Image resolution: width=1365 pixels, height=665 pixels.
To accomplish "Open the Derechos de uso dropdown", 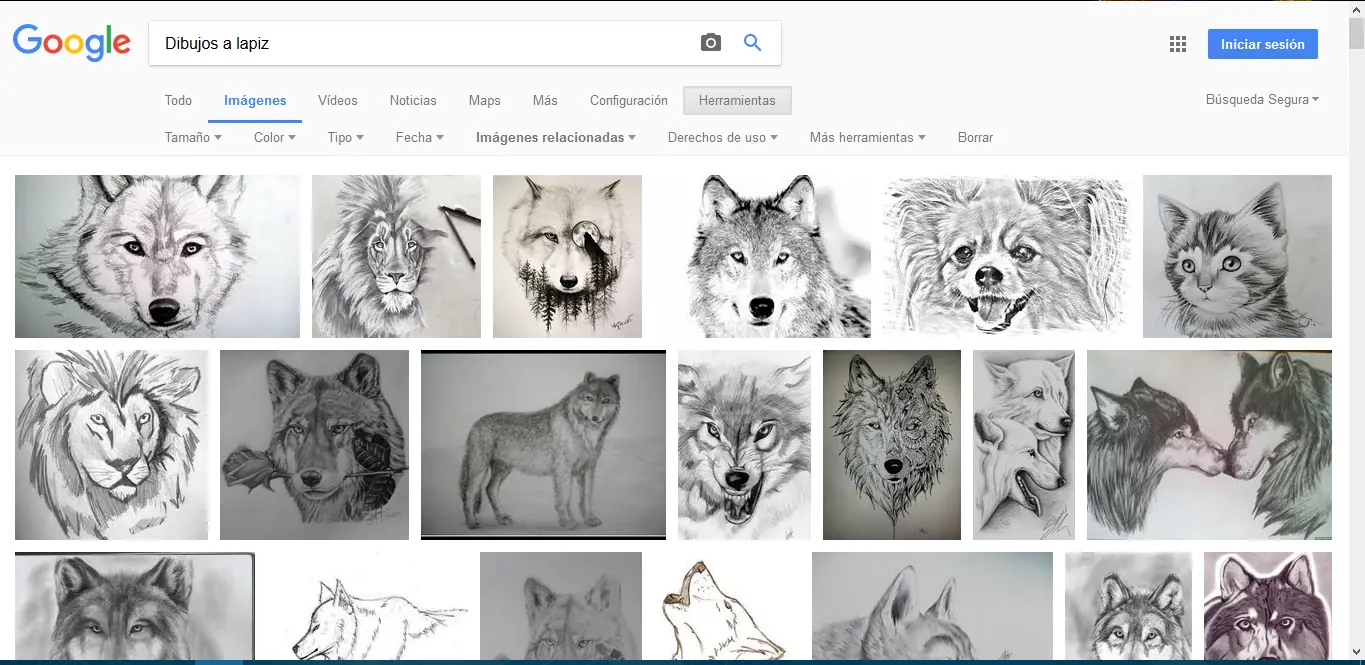I will click(722, 137).
